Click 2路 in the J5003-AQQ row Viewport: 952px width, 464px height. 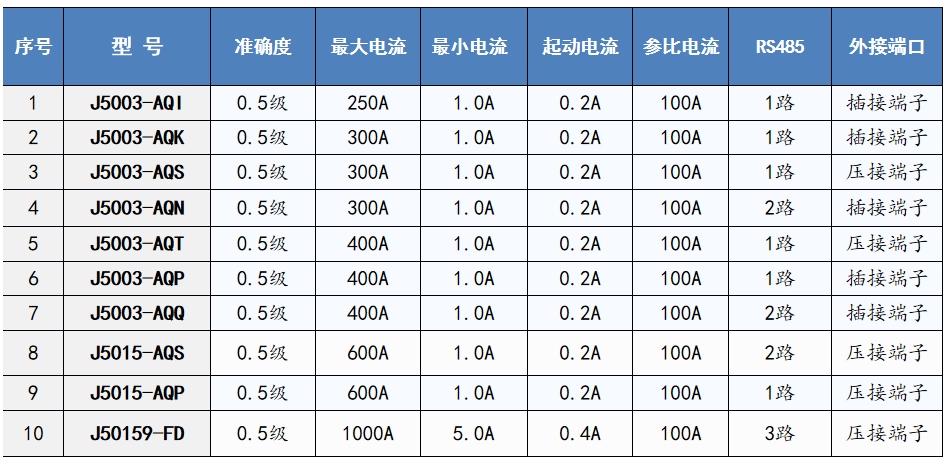click(780, 313)
